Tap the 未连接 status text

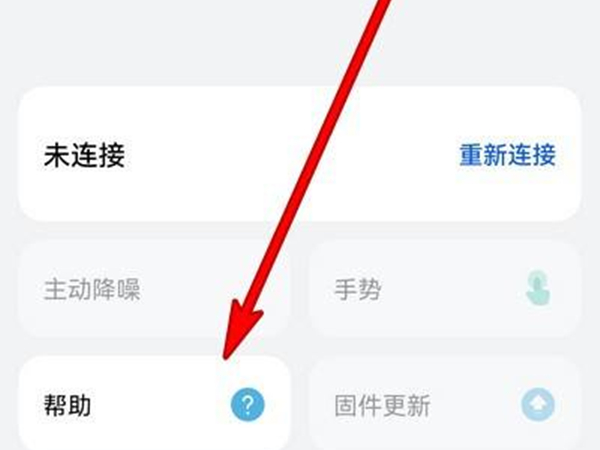(85, 155)
